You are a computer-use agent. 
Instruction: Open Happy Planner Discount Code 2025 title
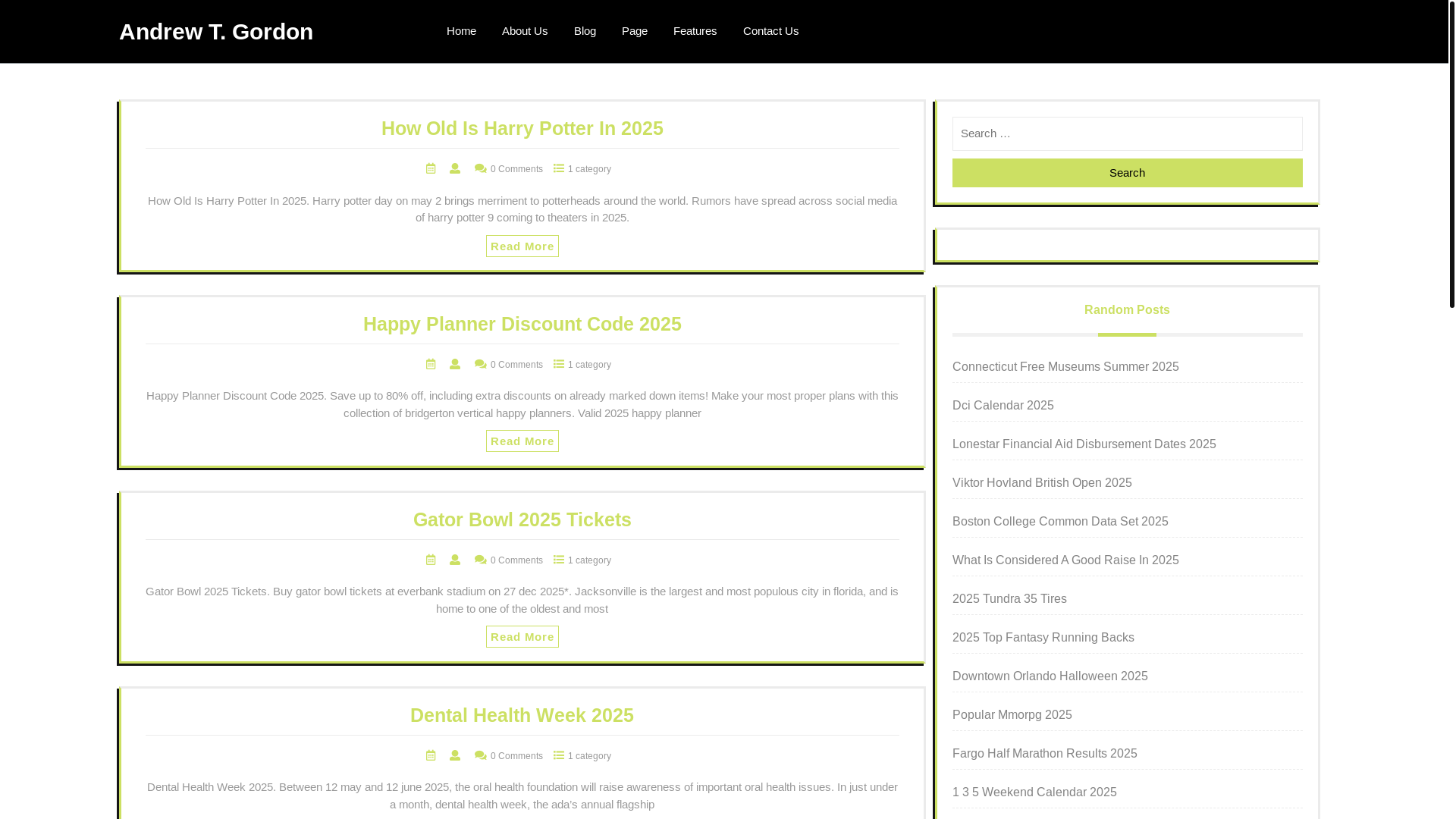pos(522,324)
